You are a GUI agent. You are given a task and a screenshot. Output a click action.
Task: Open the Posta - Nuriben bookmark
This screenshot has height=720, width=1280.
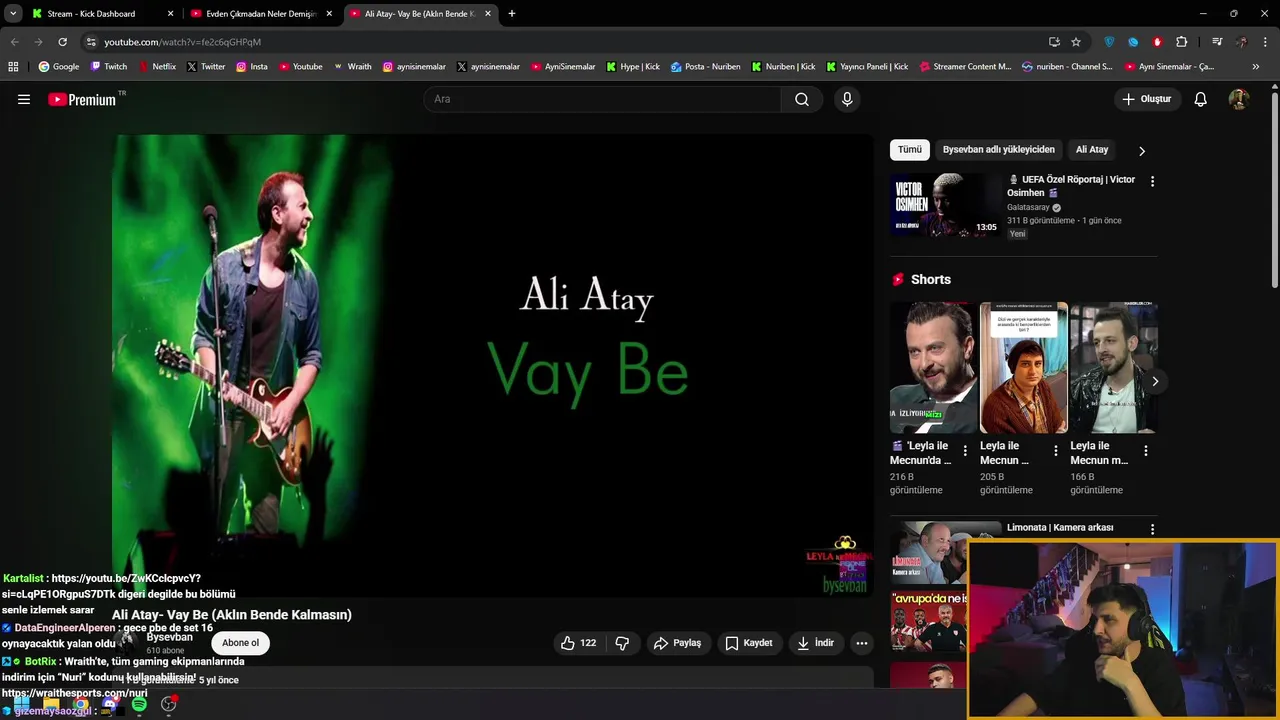[x=706, y=67]
